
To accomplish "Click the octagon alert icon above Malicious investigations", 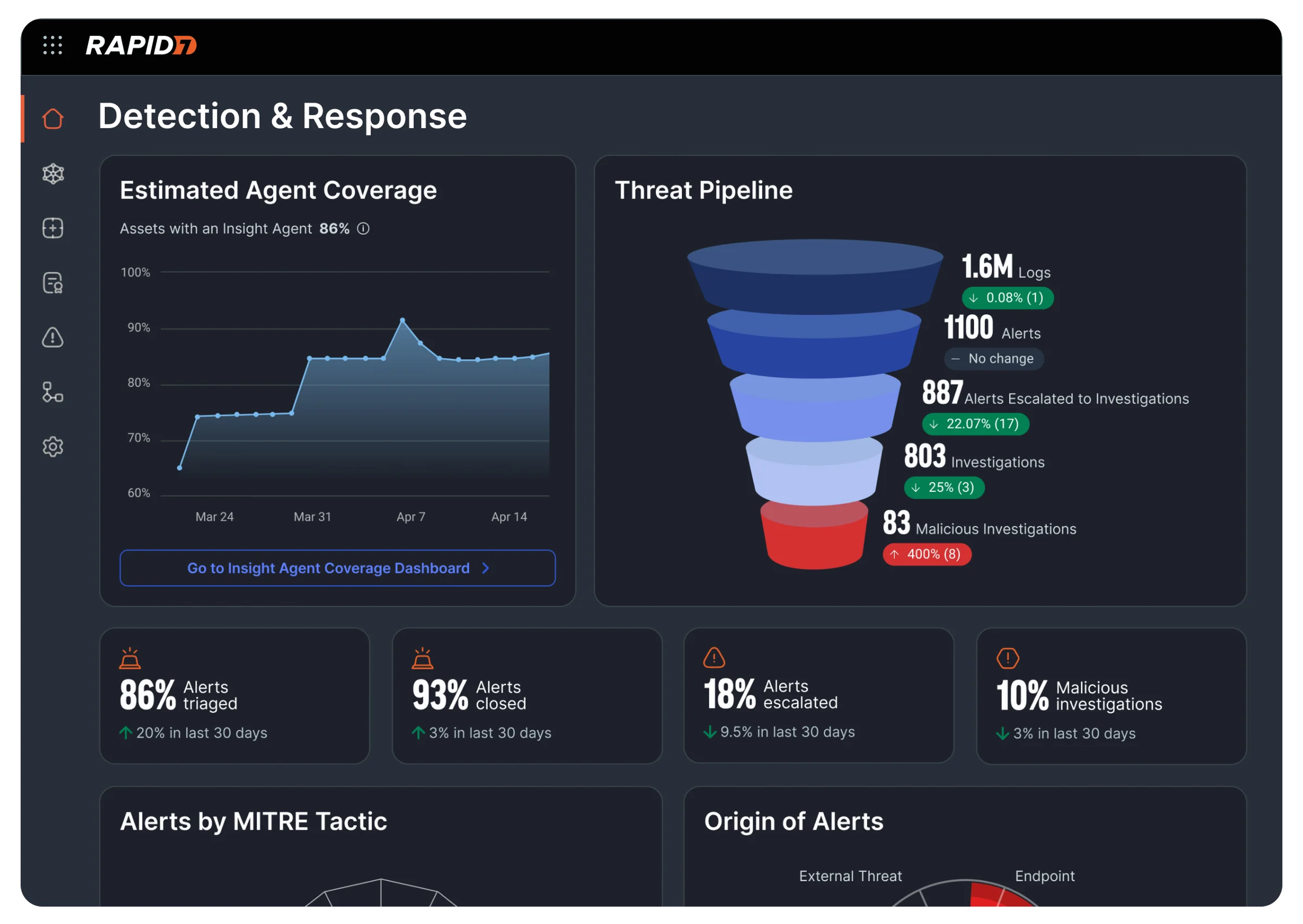I will [x=1008, y=658].
